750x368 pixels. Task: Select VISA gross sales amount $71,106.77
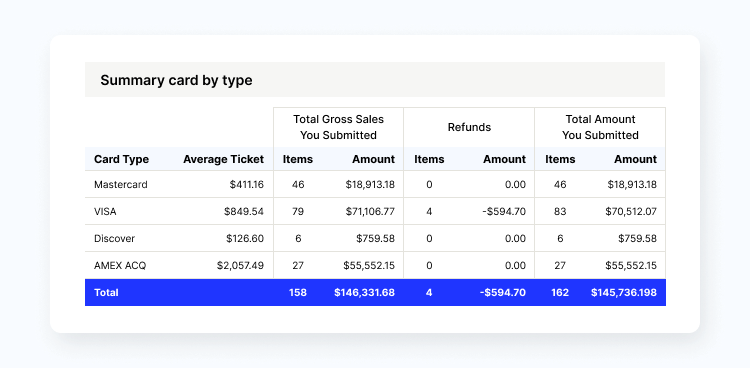pos(370,211)
